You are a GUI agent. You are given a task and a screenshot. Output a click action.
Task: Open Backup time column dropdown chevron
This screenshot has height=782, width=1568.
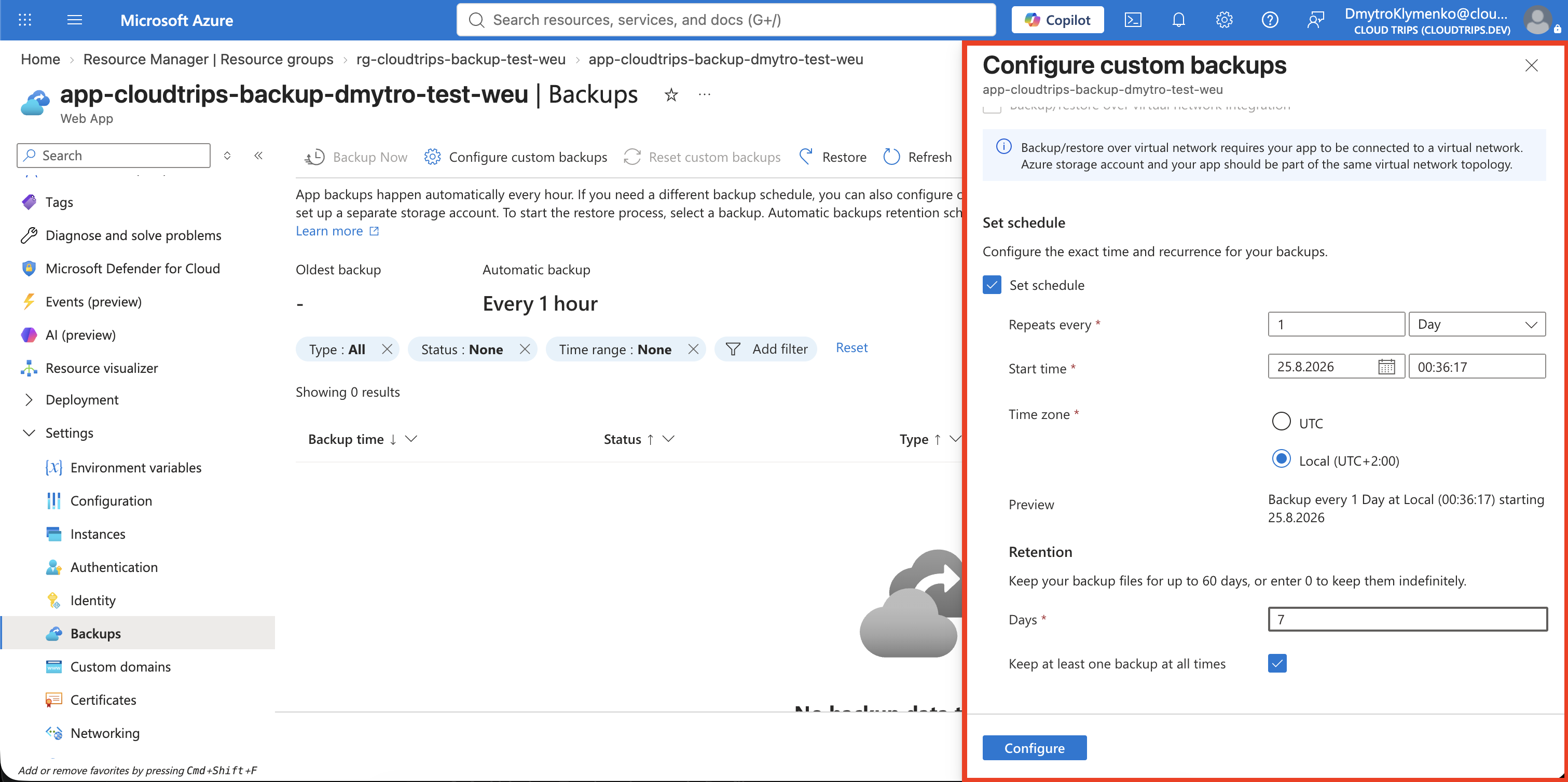coord(411,439)
